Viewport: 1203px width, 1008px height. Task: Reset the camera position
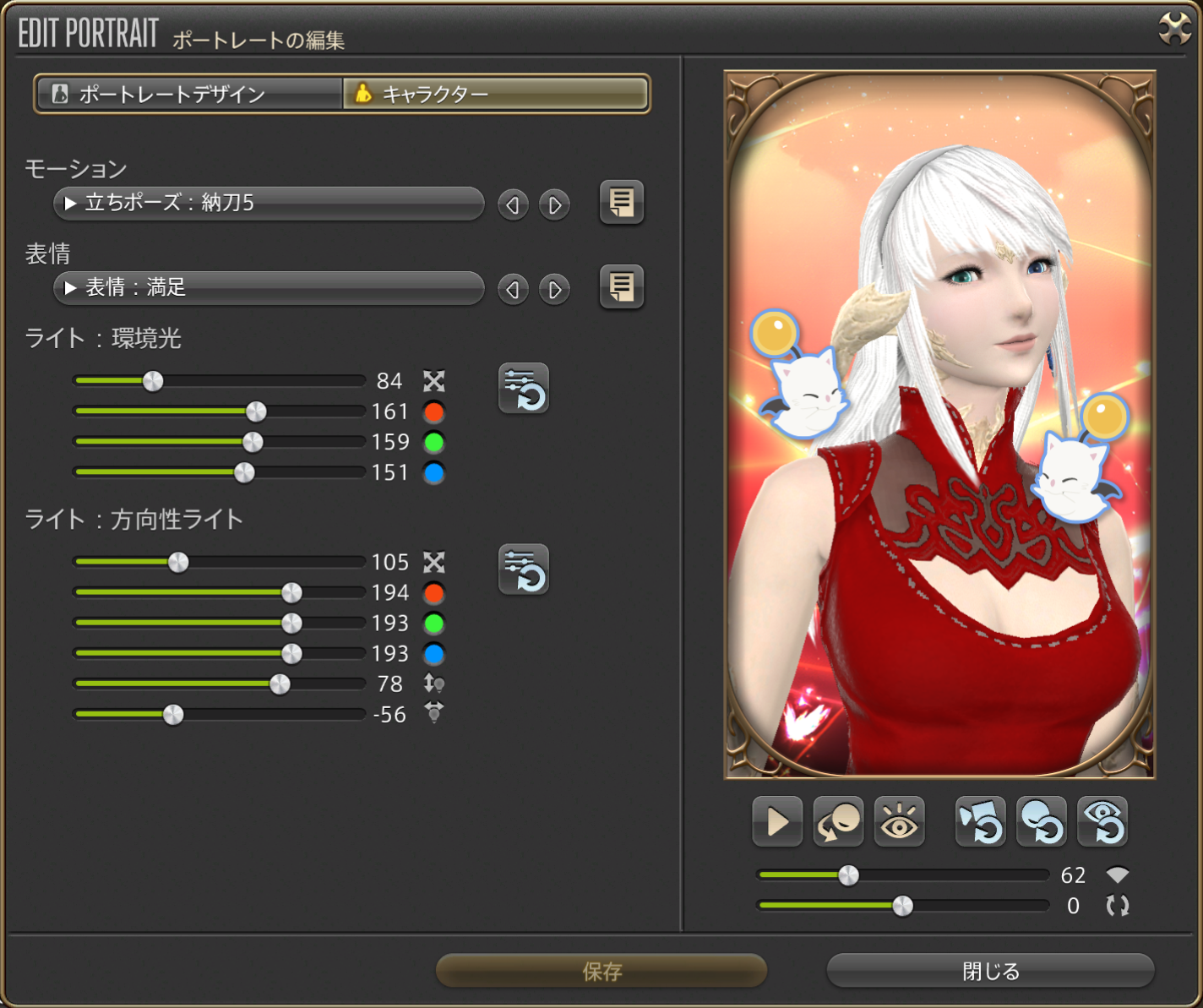click(980, 821)
